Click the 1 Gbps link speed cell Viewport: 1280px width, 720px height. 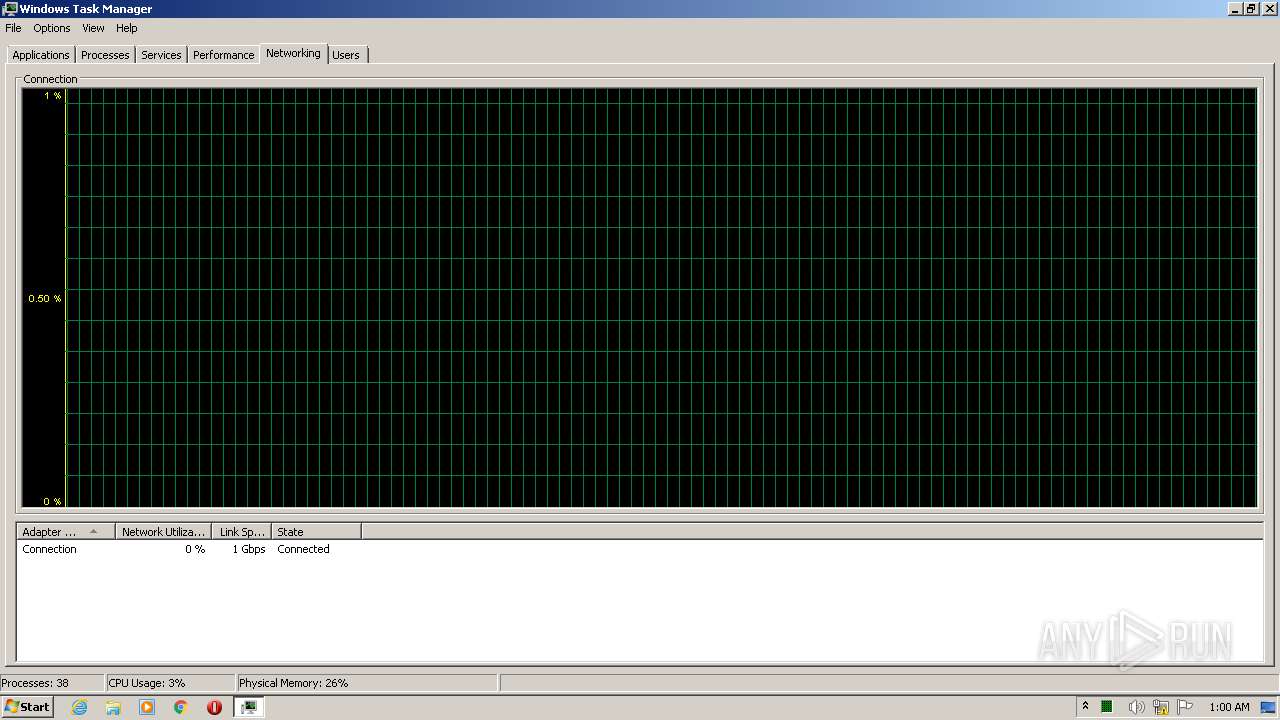(x=249, y=549)
